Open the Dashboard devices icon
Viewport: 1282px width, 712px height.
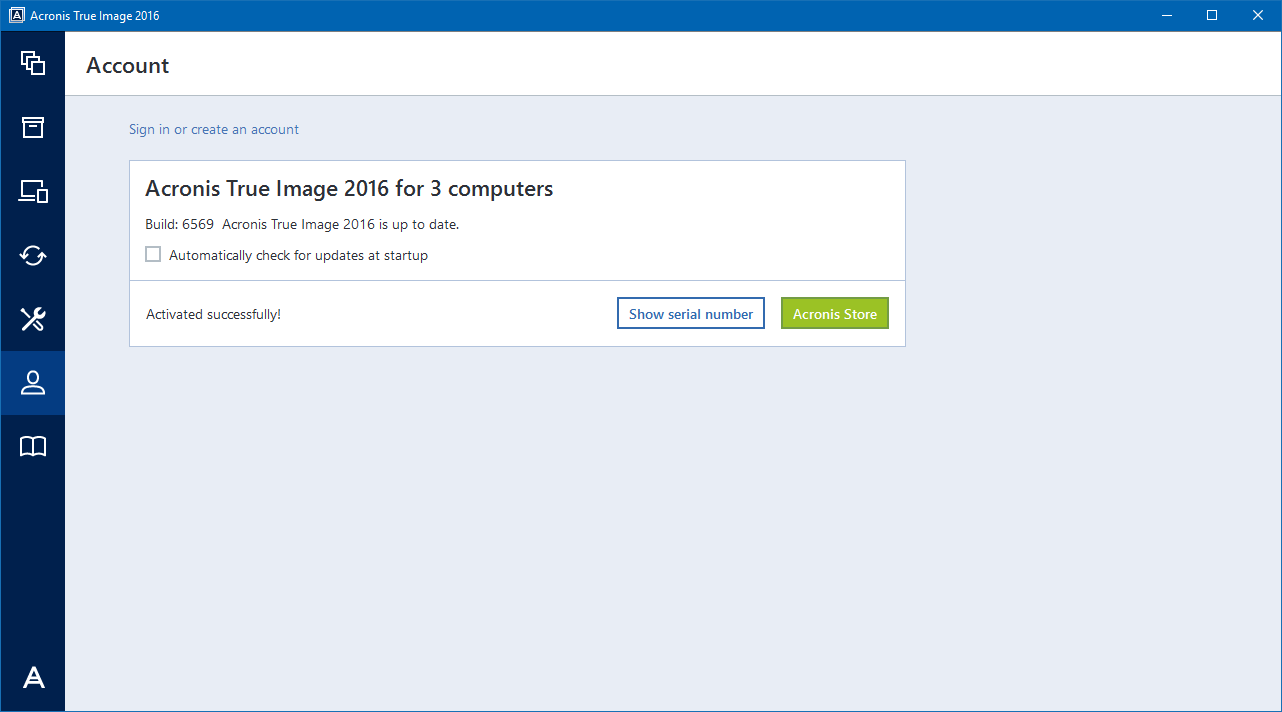point(33,191)
